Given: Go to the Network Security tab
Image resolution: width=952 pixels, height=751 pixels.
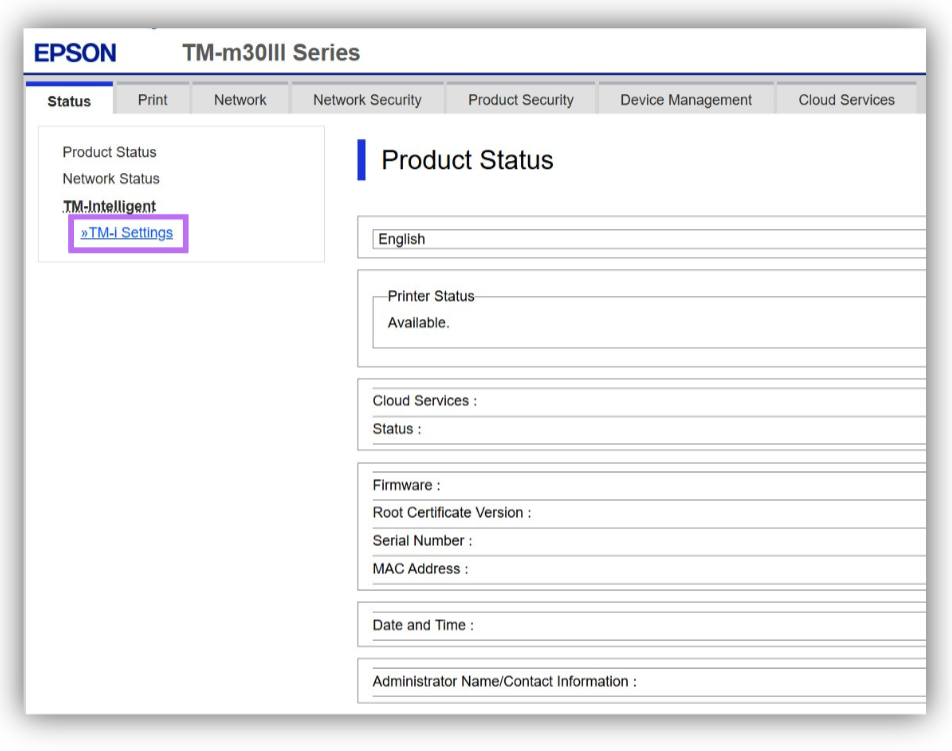Looking at the screenshot, I should tap(367, 99).
